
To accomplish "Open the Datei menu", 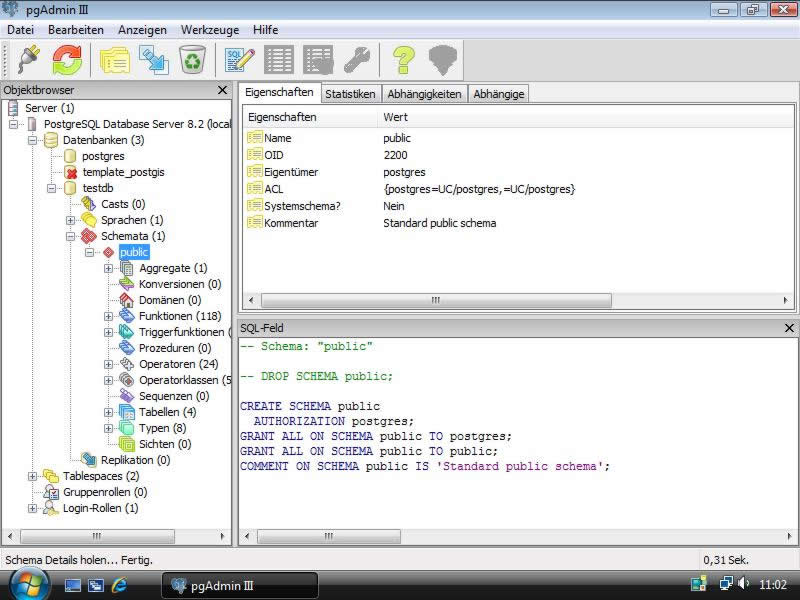I will 20,30.
